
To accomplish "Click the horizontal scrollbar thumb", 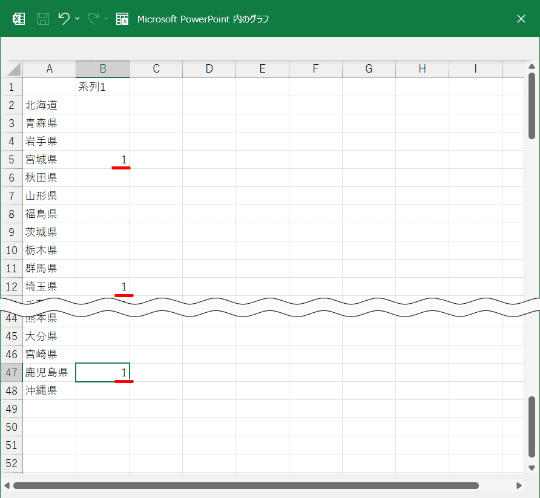I will tap(246, 486).
